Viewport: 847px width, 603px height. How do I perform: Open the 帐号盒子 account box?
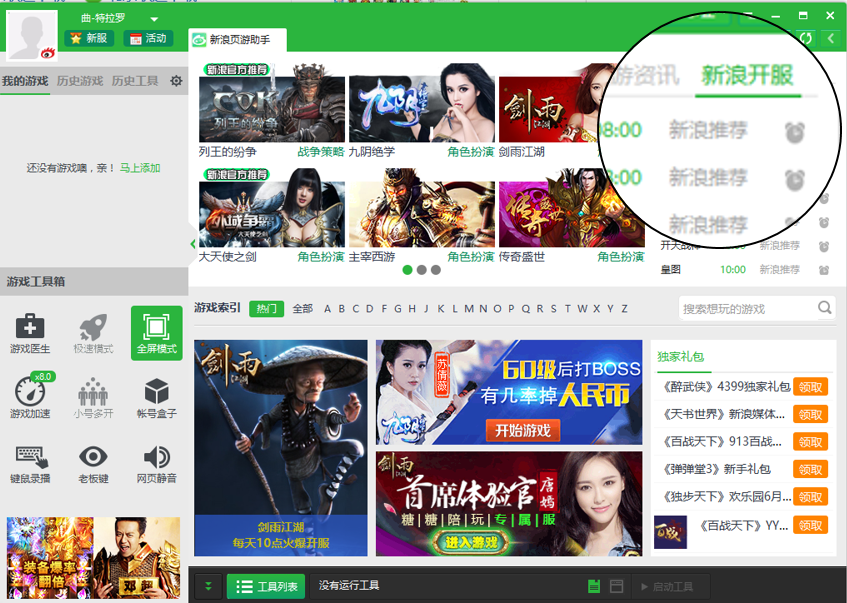157,398
